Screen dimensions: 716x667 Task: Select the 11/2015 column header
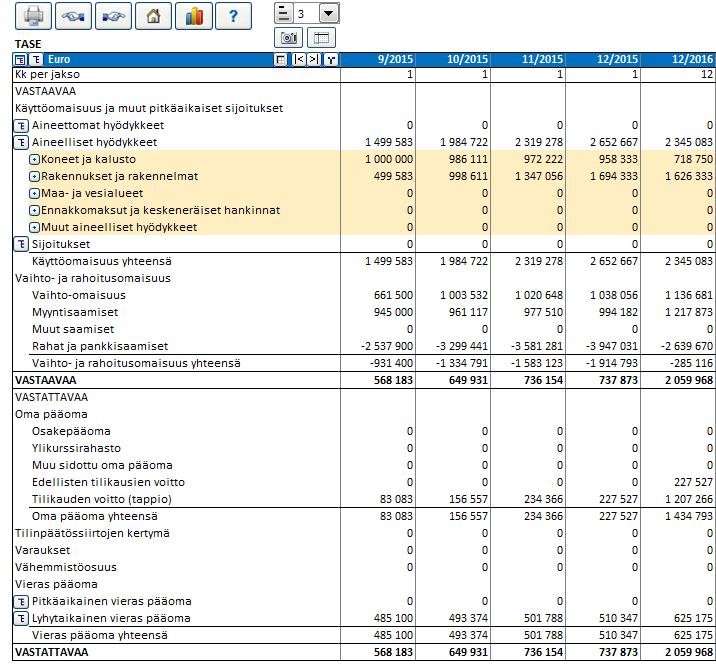528,59
